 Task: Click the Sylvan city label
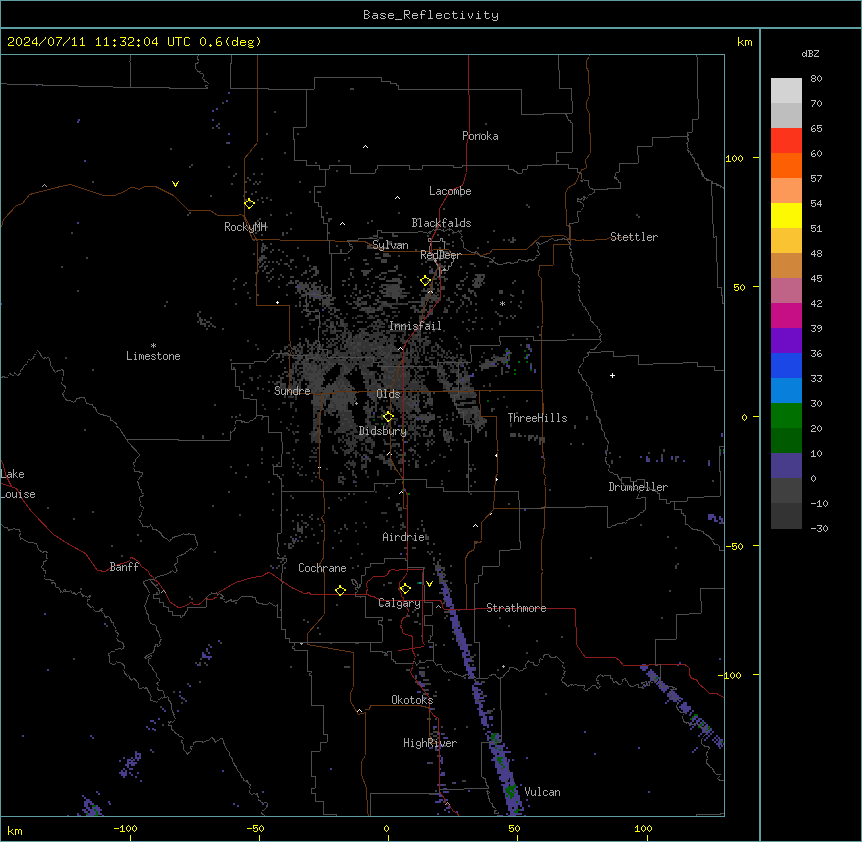pos(390,245)
